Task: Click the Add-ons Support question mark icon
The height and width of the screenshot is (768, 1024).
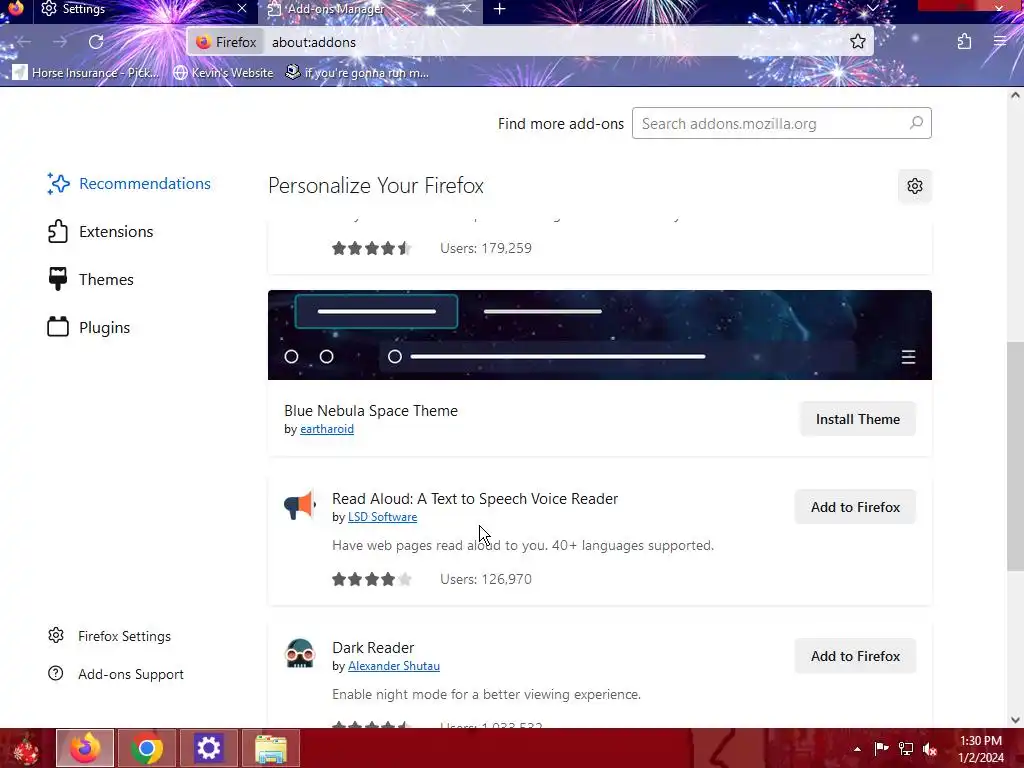Action: click(56, 673)
